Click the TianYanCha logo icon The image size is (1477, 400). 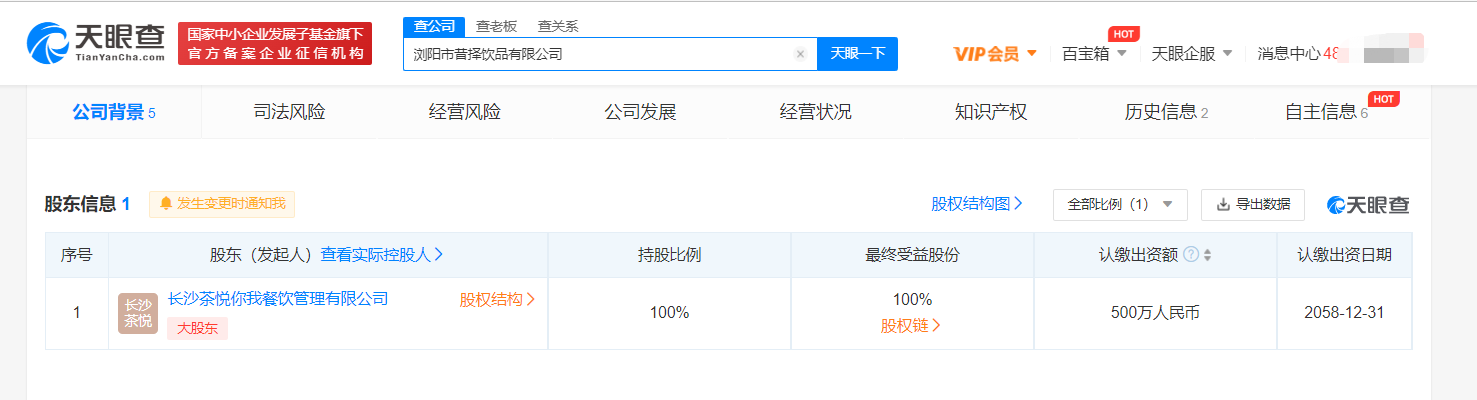pyautogui.click(x=48, y=44)
